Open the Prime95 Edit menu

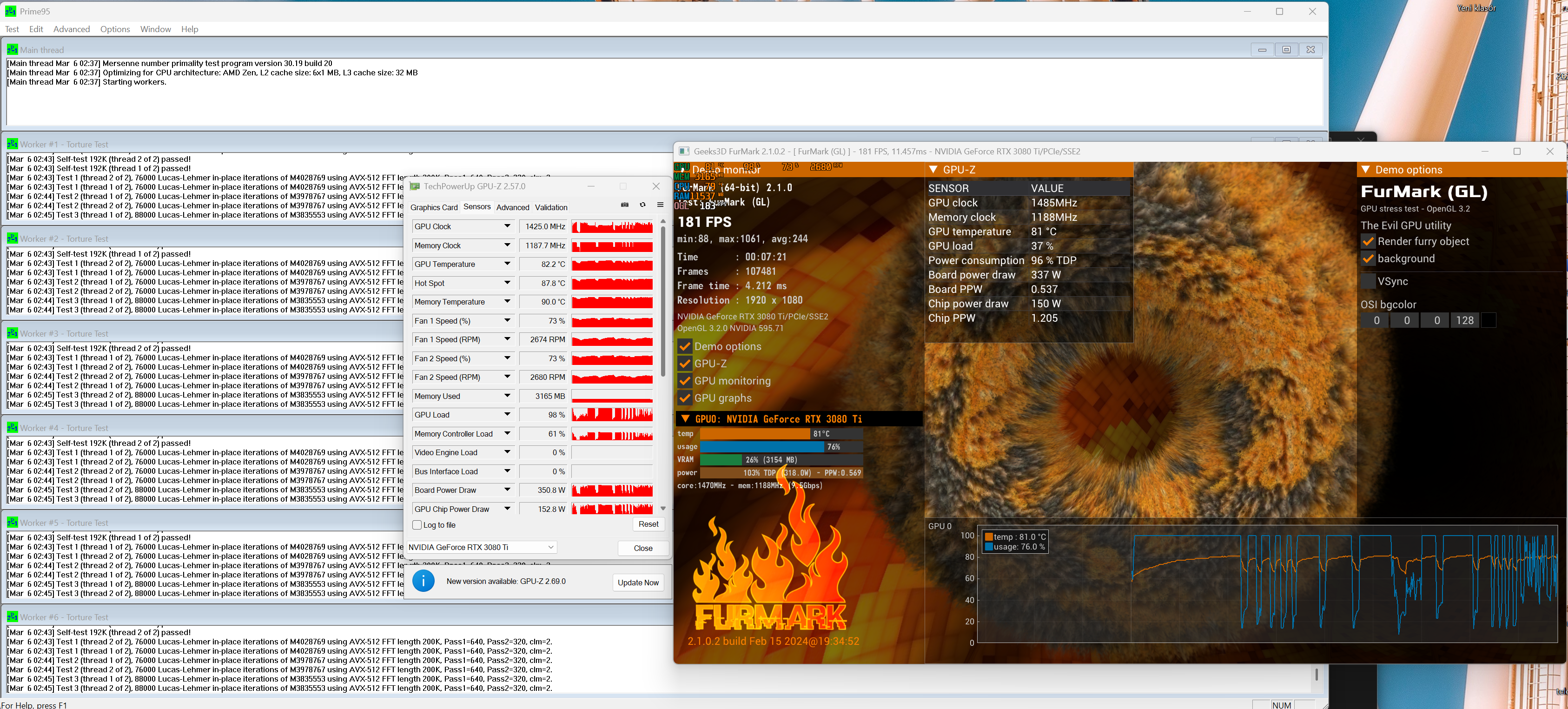[36, 29]
